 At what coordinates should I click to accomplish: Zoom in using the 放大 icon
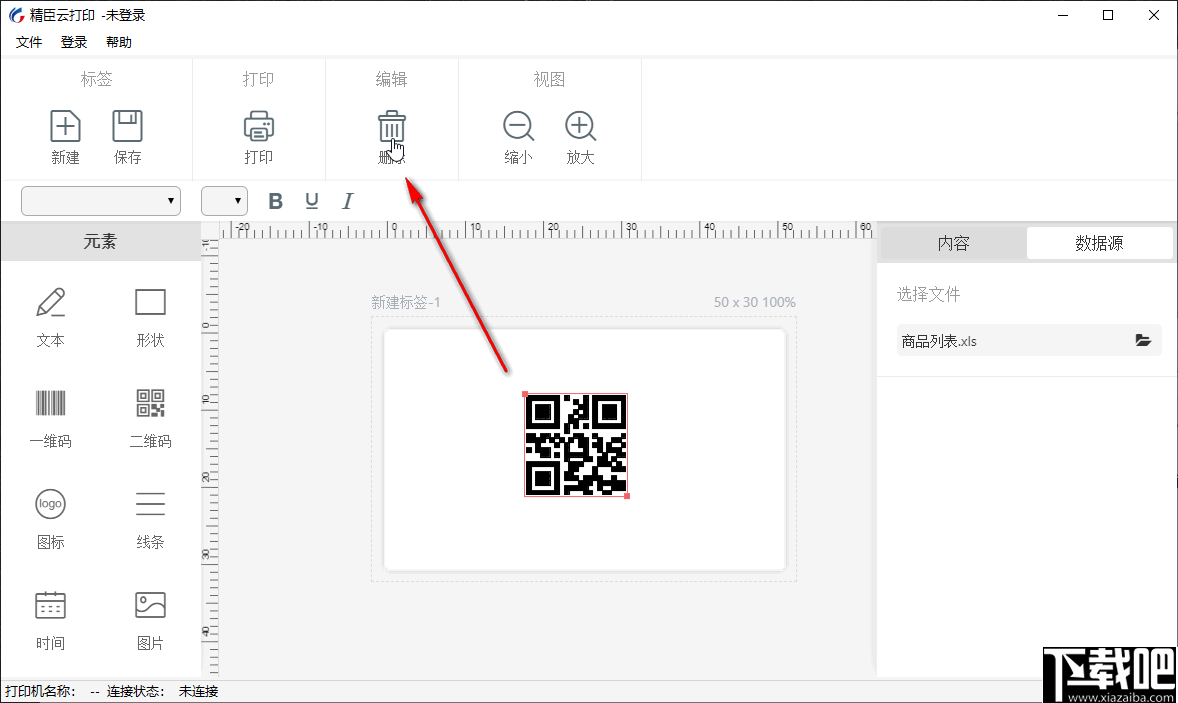tap(580, 130)
